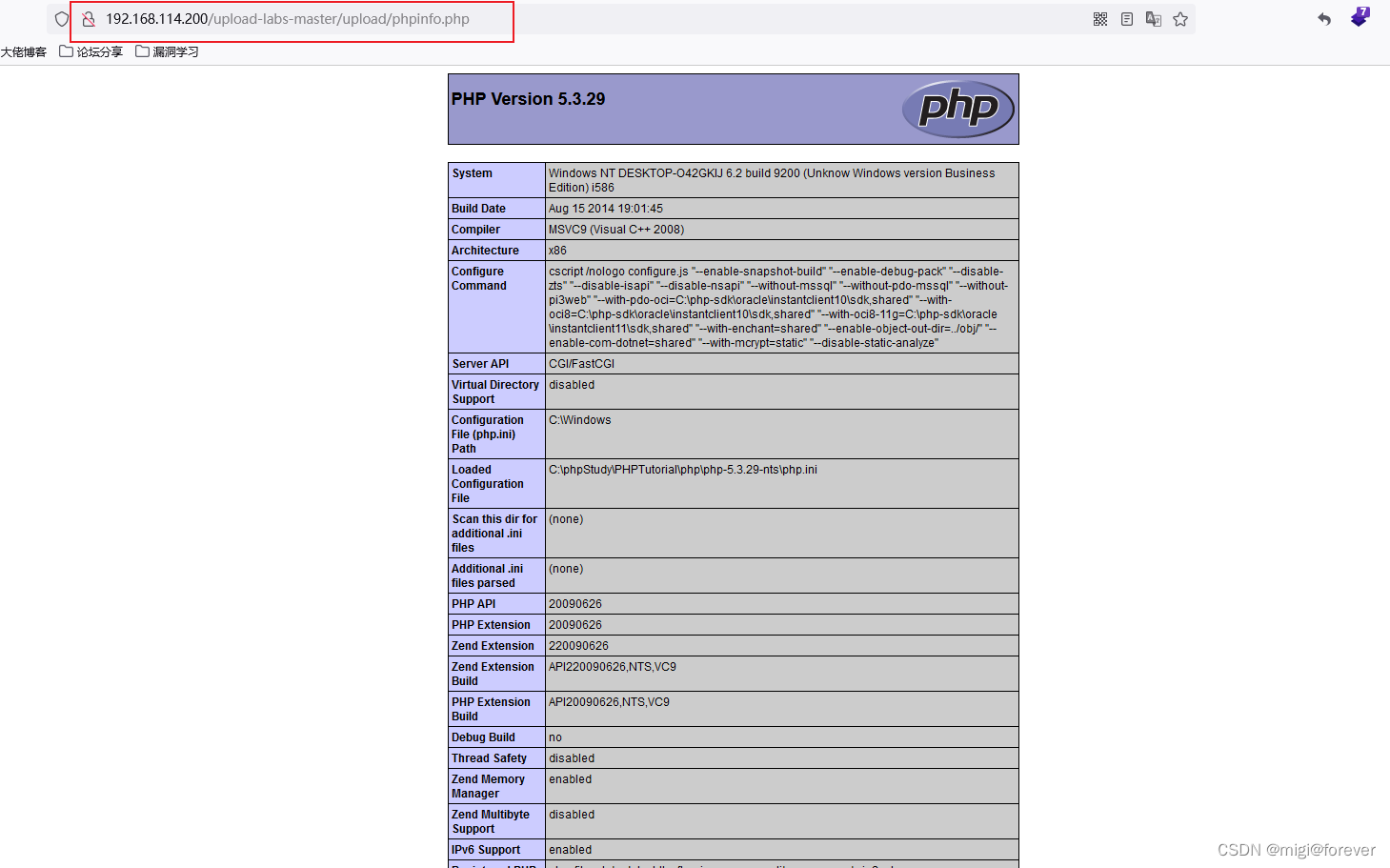Viewport: 1390px width, 868px height.
Task: Select 20090626 value in PHP API row
Action: pos(575,604)
